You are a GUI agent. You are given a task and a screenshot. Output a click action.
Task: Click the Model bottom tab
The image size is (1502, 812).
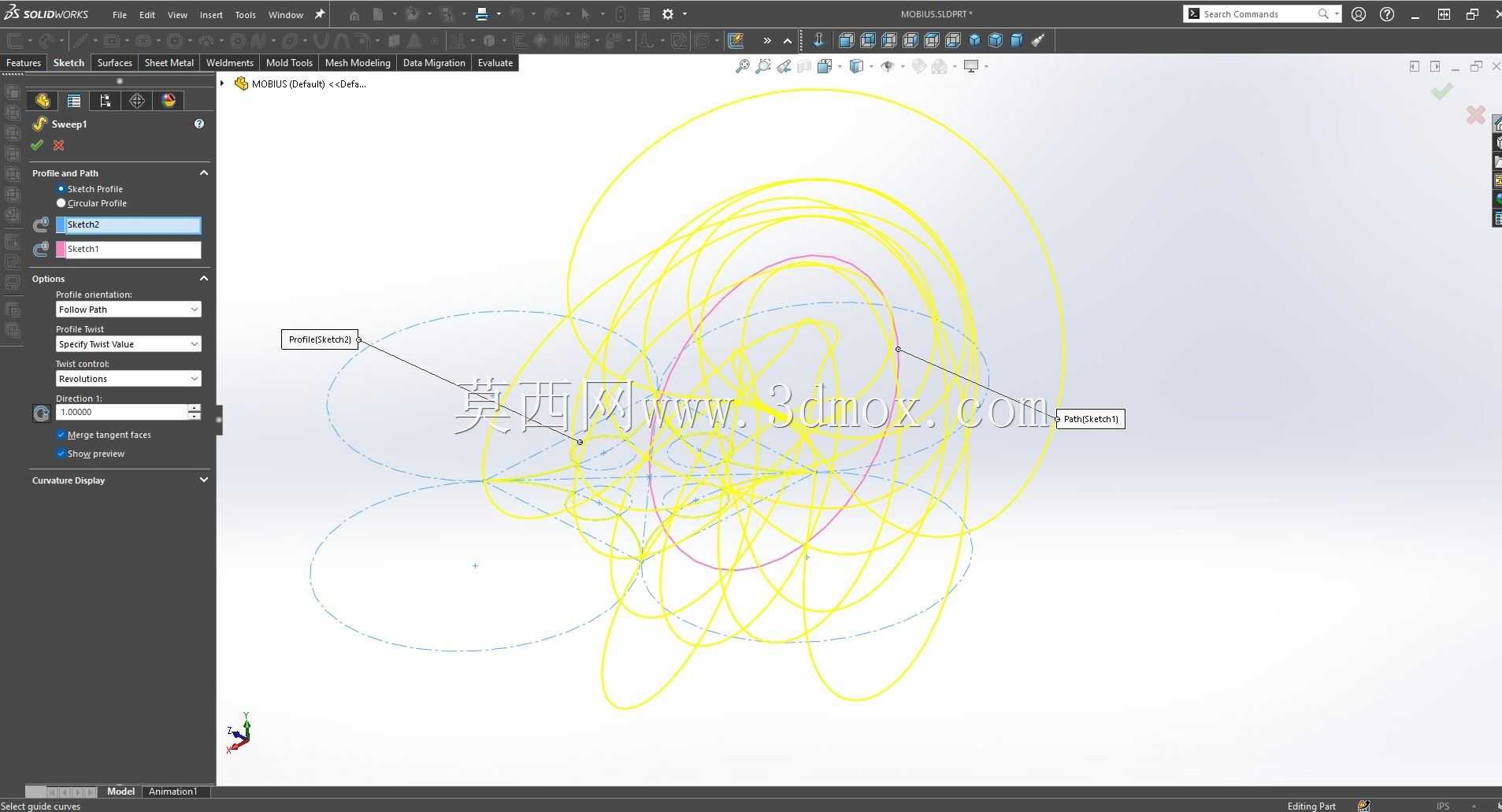click(121, 792)
